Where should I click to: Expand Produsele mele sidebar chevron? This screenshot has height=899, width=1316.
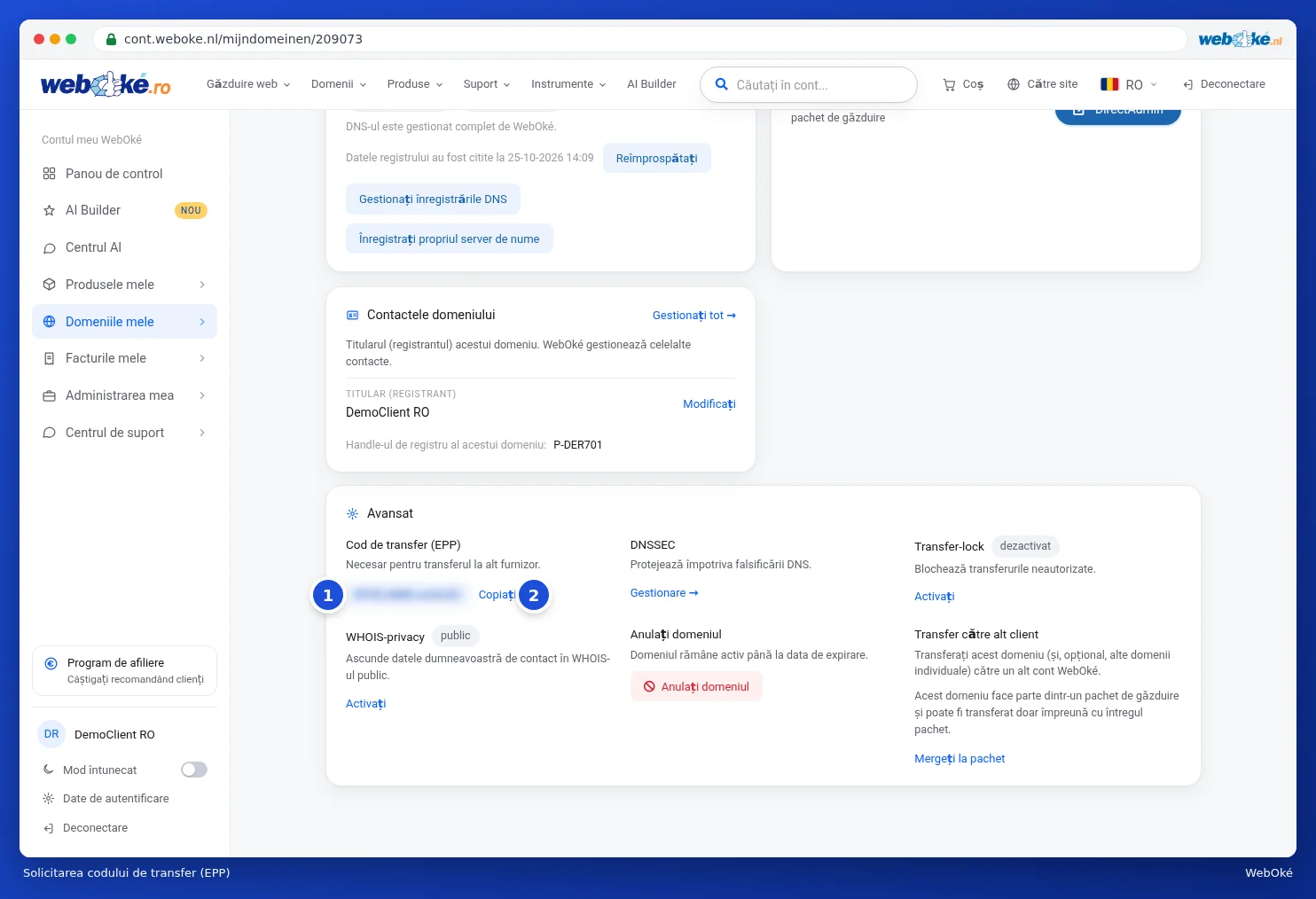pos(202,285)
